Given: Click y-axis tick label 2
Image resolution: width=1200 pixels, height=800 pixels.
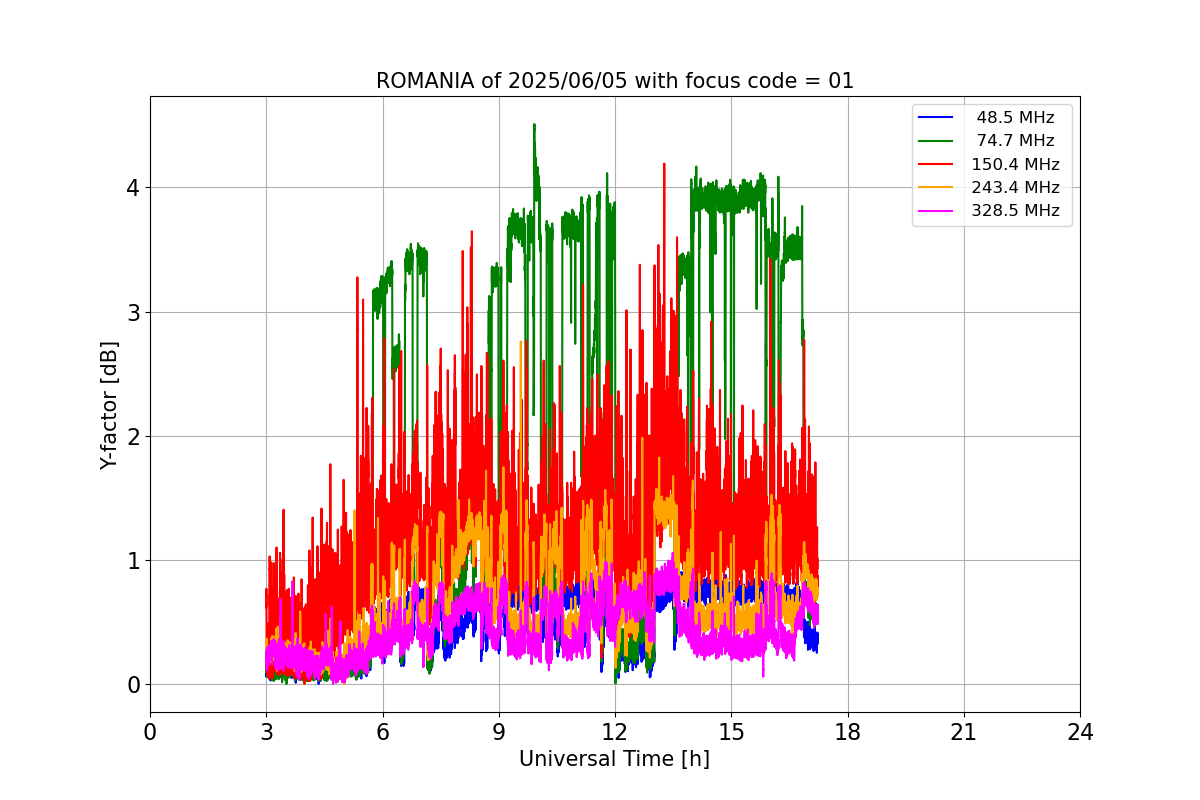Looking at the screenshot, I should (132, 436).
